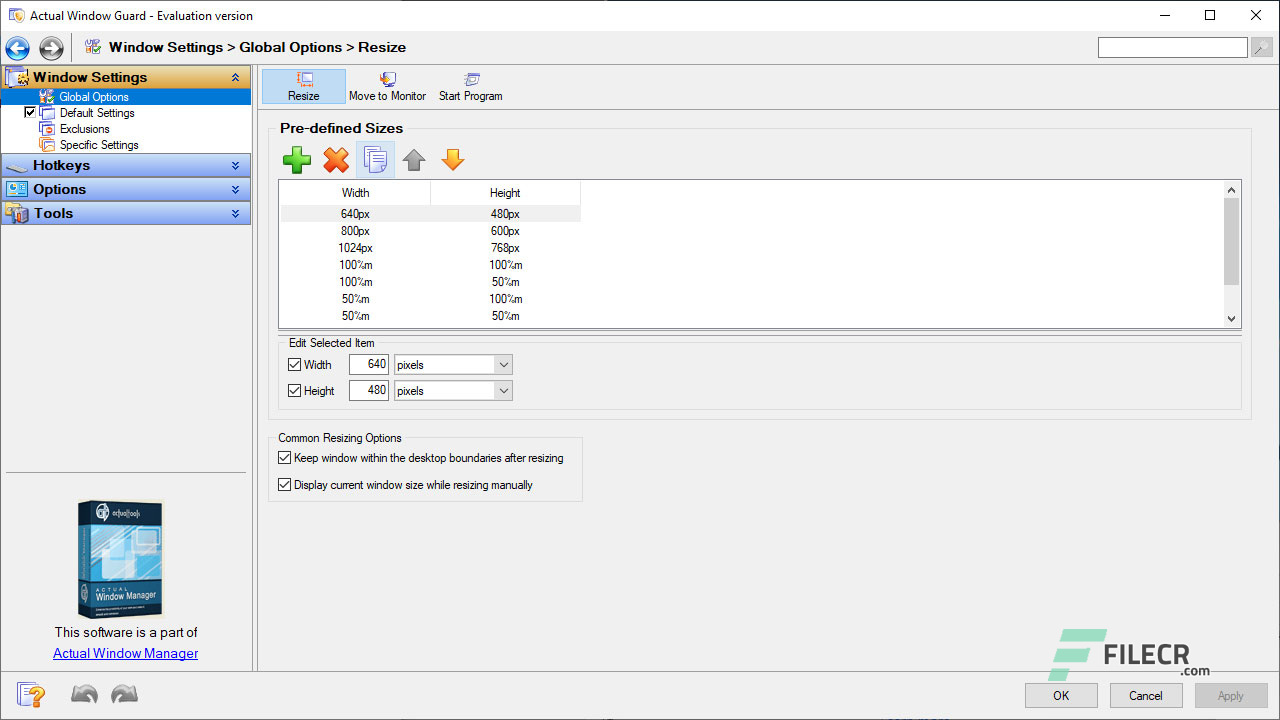Viewport: 1280px width, 720px height.
Task: Toggle the Default Settings checkbox
Action: tap(30, 113)
